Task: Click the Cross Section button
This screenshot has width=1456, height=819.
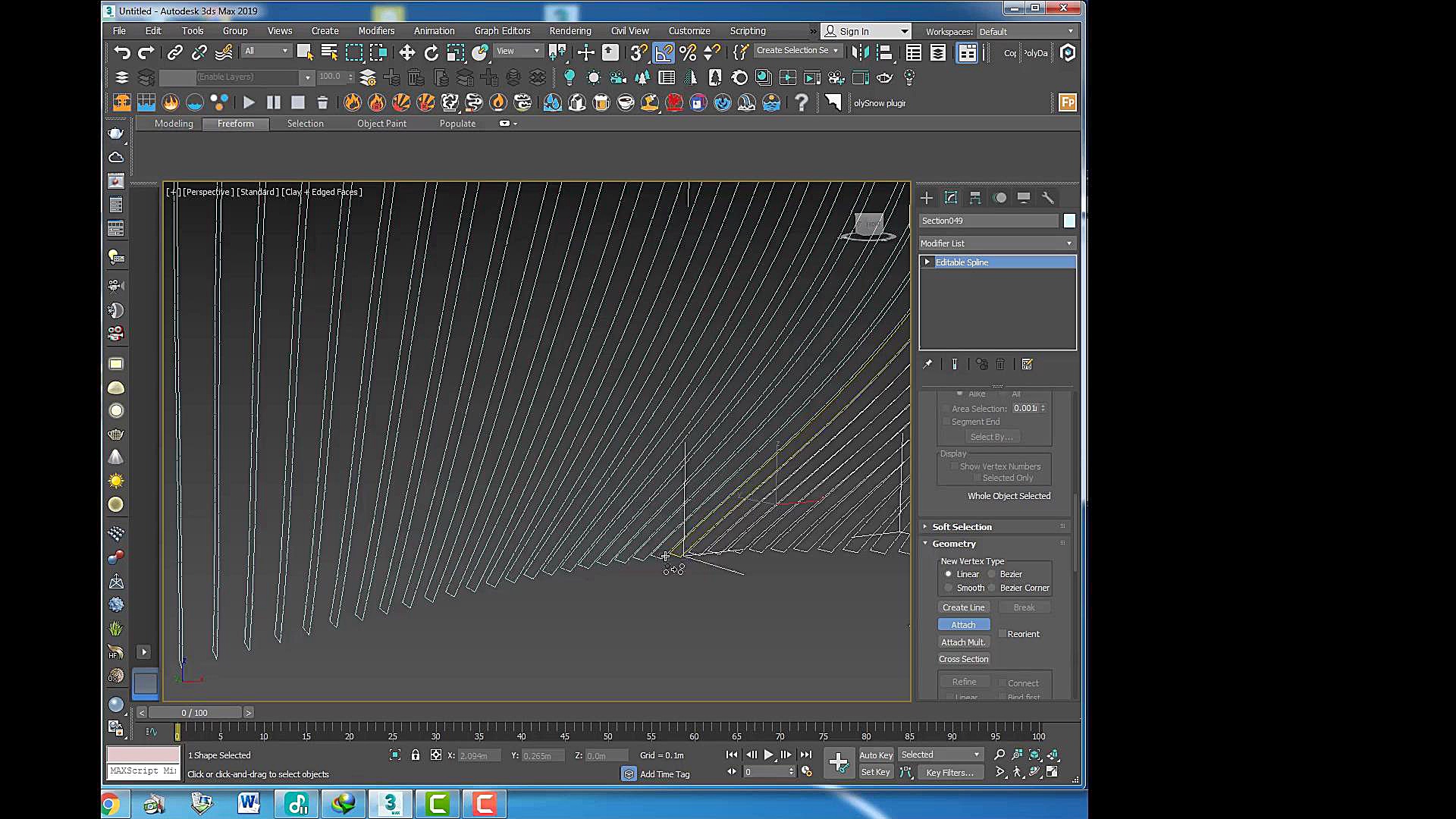Action: [963, 659]
